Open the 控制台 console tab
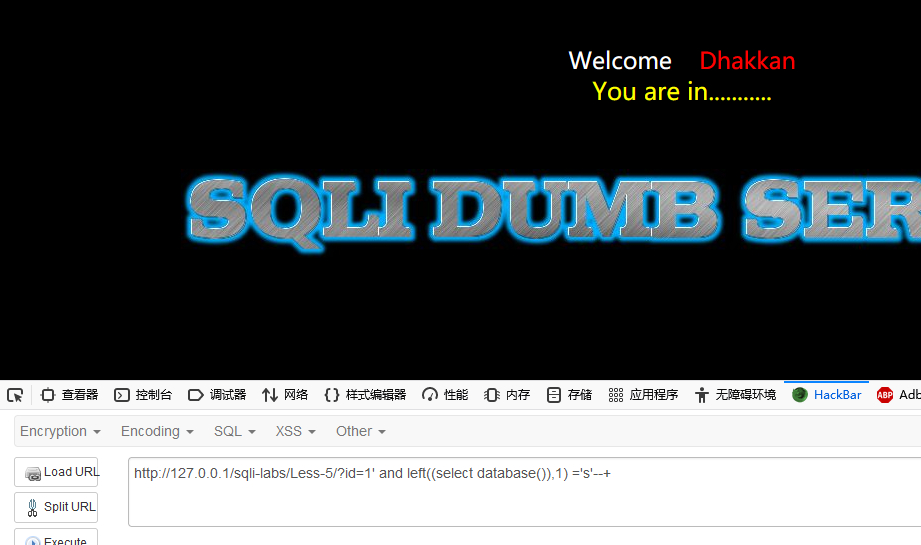921x545 pixels. pos(143,395)
